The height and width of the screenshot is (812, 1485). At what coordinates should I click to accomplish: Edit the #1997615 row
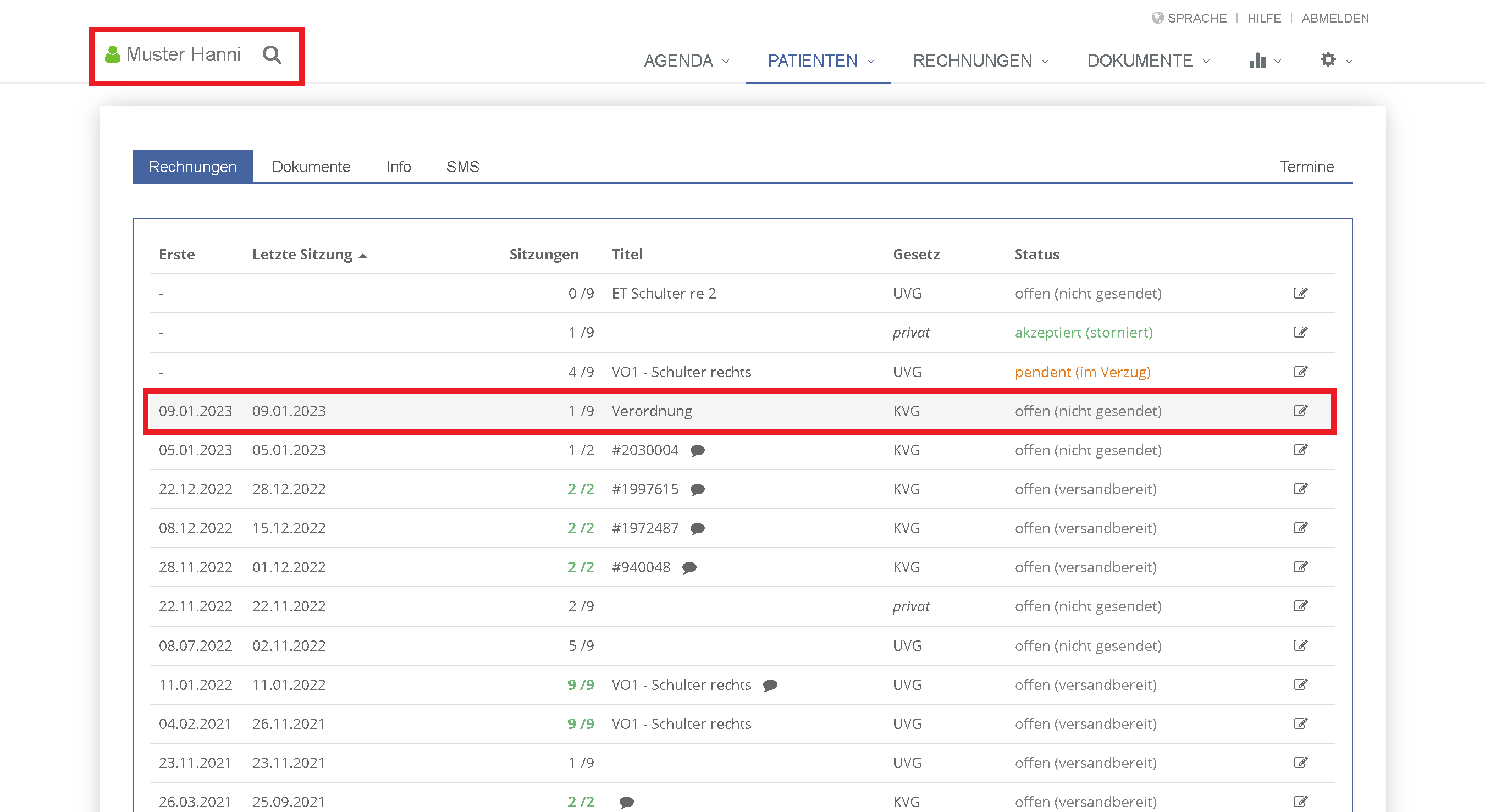tap(1300, 489)
